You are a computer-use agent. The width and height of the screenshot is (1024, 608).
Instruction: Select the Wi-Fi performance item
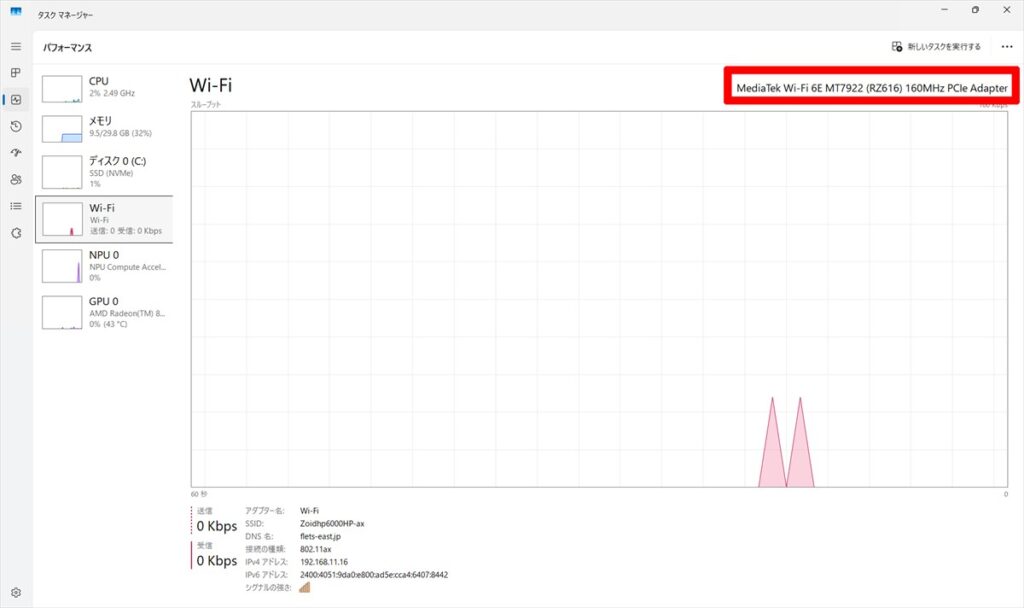coord(104,219)
